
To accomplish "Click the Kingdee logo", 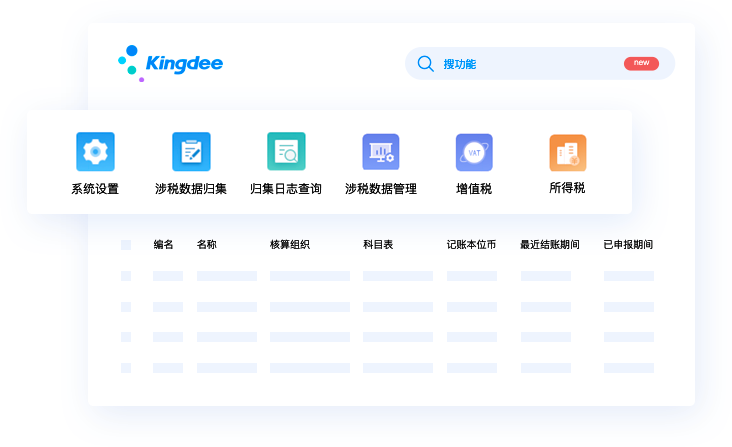I will coord(171,63).
